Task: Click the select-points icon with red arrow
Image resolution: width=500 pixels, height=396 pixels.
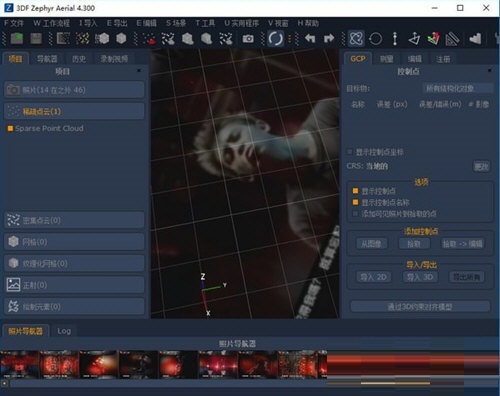Action: pyautogui.click(x=149, y=39)
